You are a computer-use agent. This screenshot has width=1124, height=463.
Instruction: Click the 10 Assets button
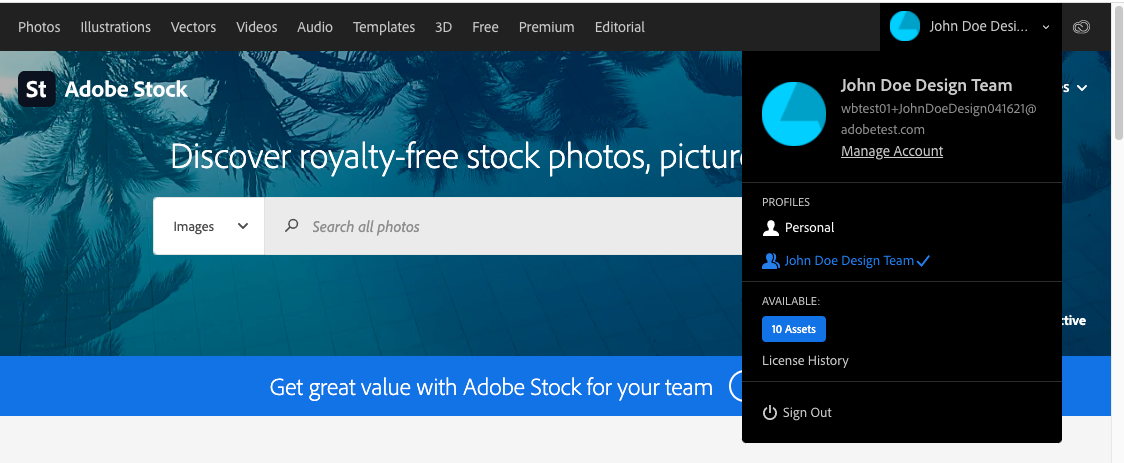click(794, 329)
